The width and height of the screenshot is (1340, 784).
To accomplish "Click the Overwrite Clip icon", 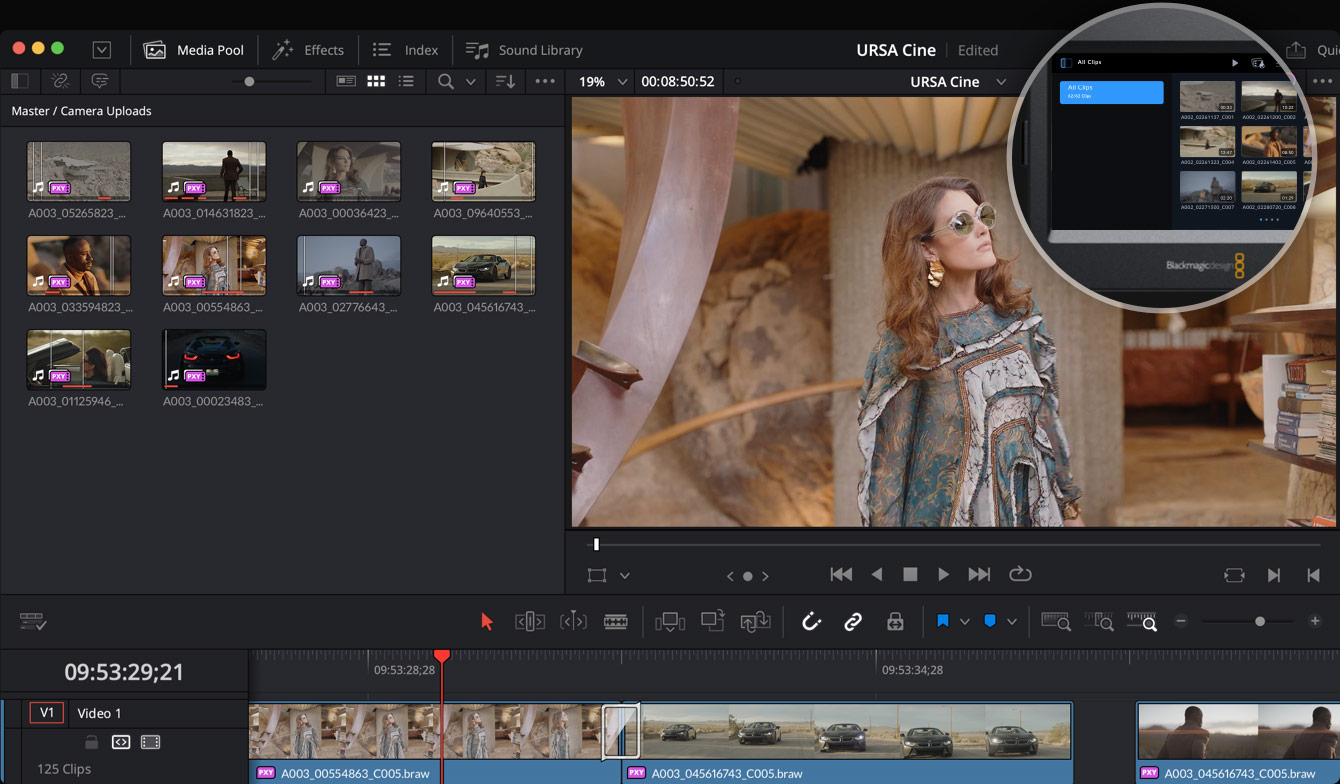I will (x=712, y=620).
